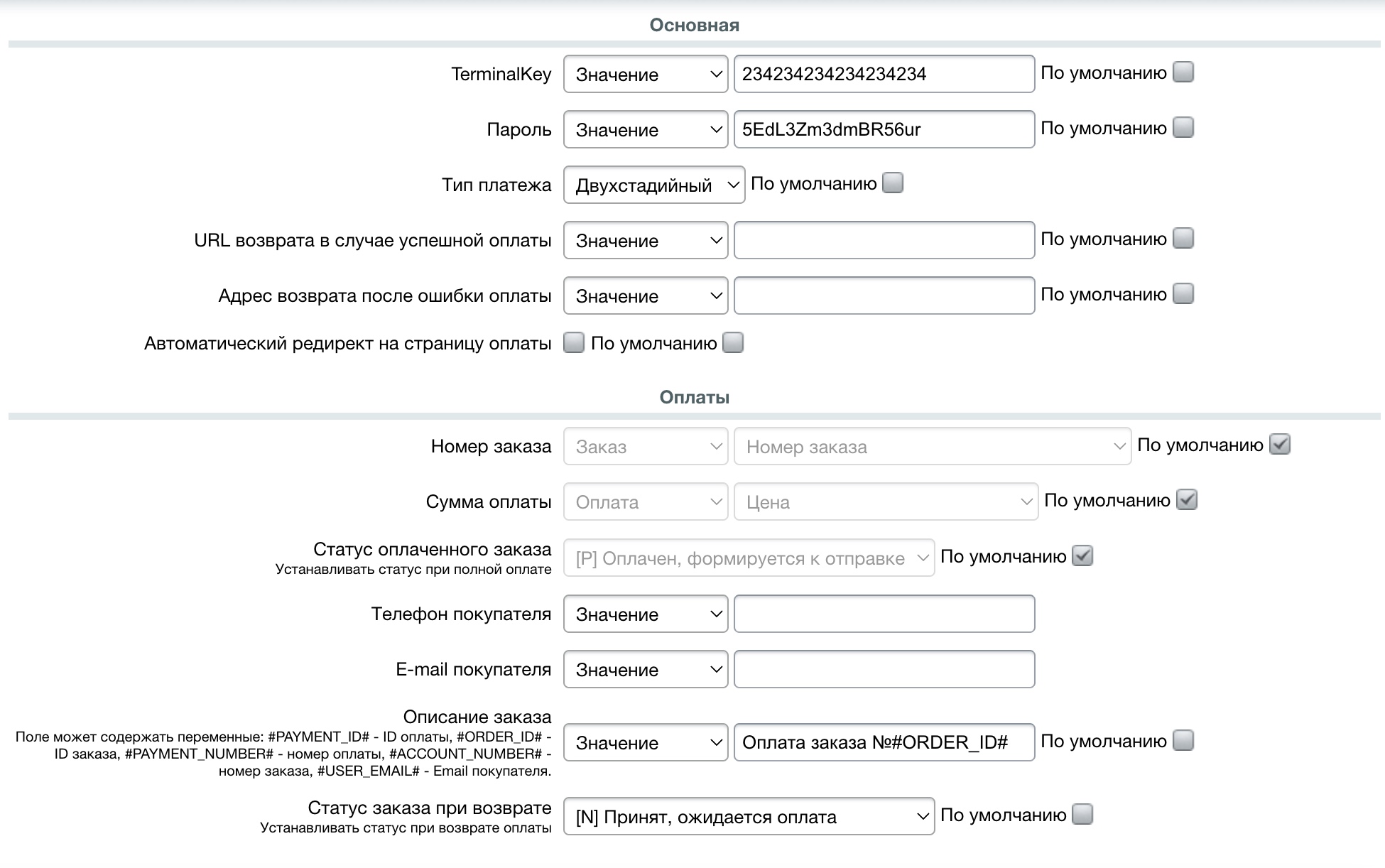Check default for Описание заказа
The height and width of the screenshot is (868, 1385).
(x=1183, y=741)
